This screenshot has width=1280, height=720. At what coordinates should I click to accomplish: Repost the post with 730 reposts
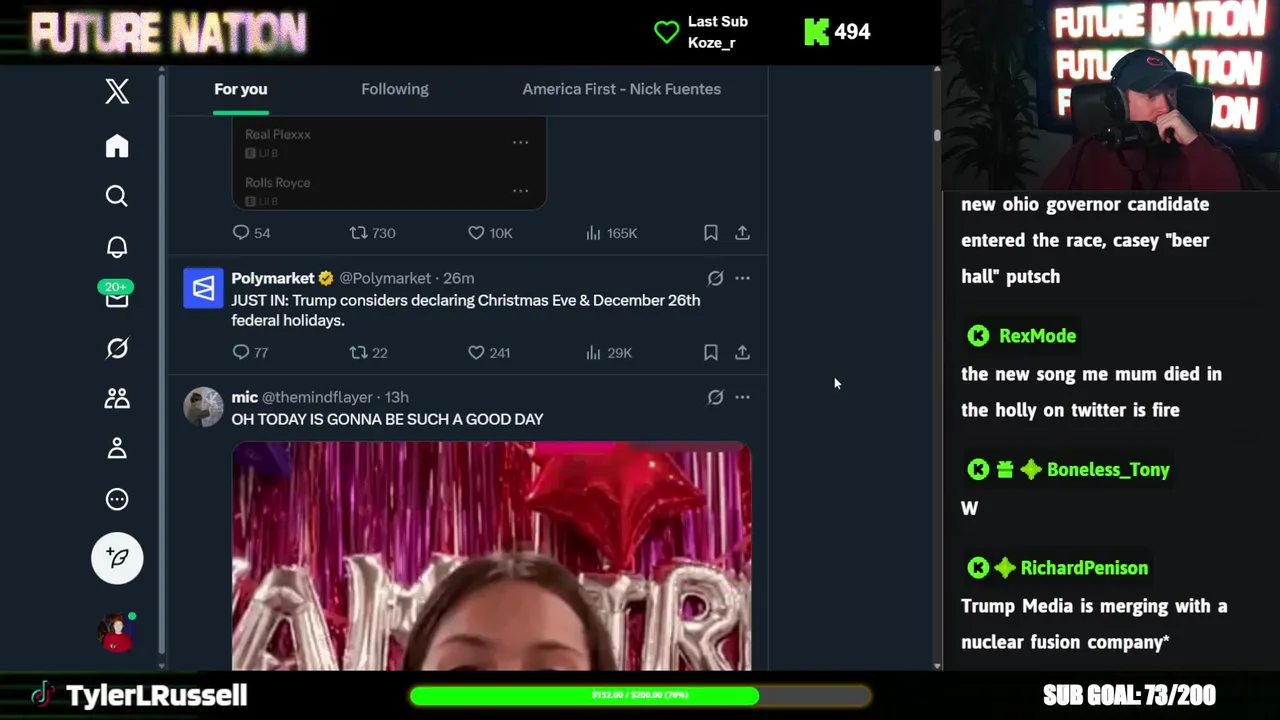(x=372, y=233)
